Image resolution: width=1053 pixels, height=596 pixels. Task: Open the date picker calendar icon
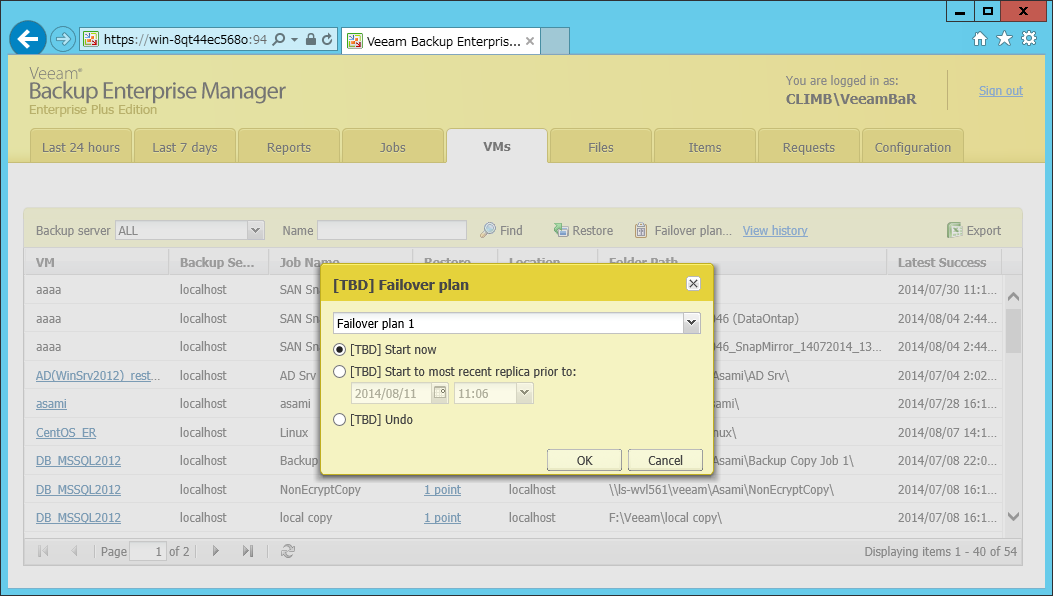[440, 393]
